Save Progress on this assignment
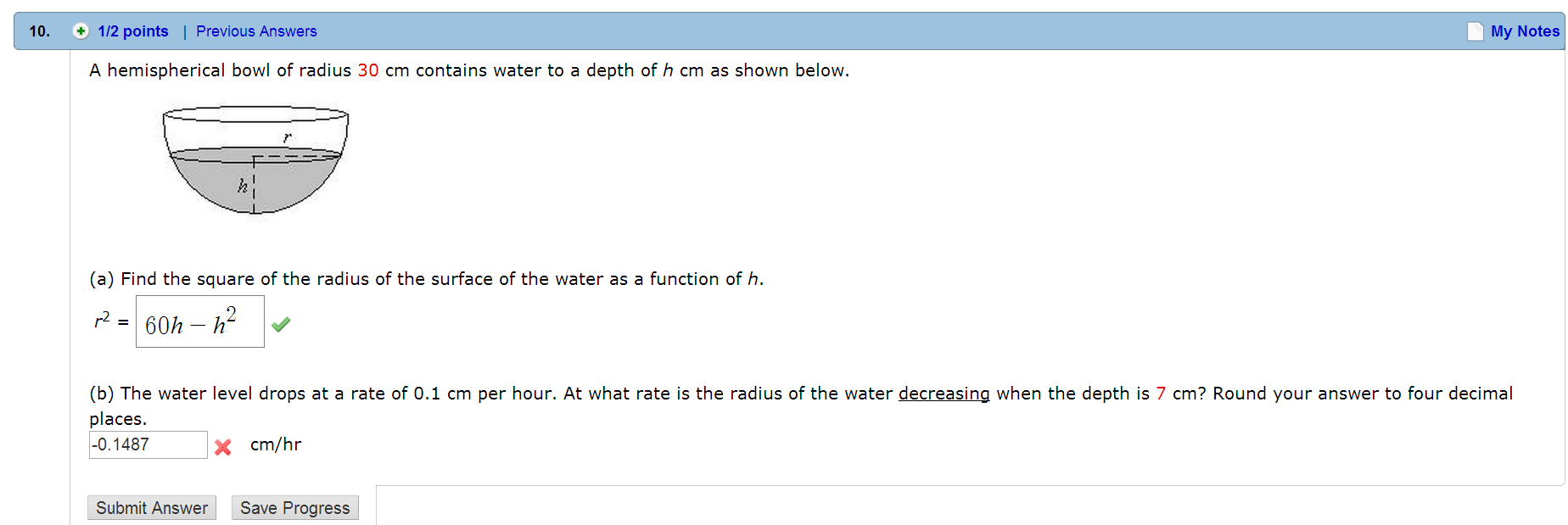The image size is (1568, 525). [x=294, y=507]
